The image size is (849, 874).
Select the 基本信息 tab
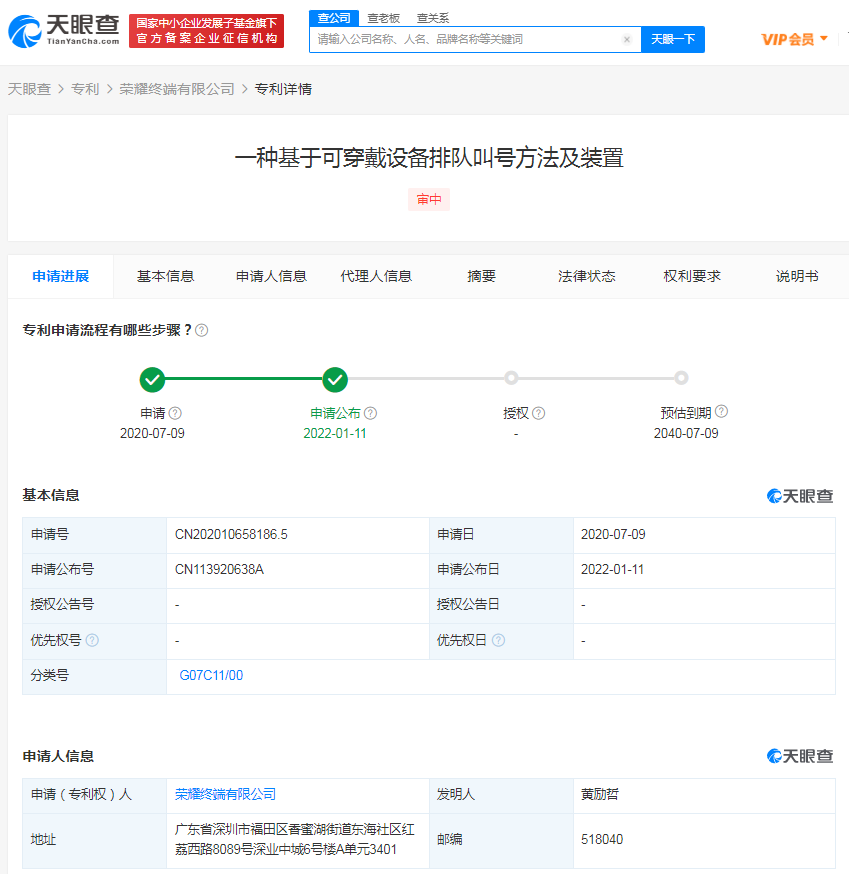click(x=166, y=276)
